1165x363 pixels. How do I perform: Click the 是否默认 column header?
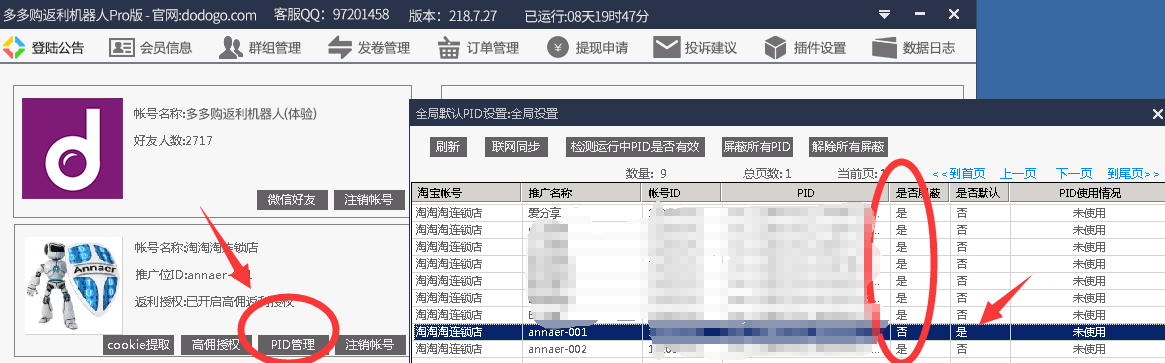[979, 193]
